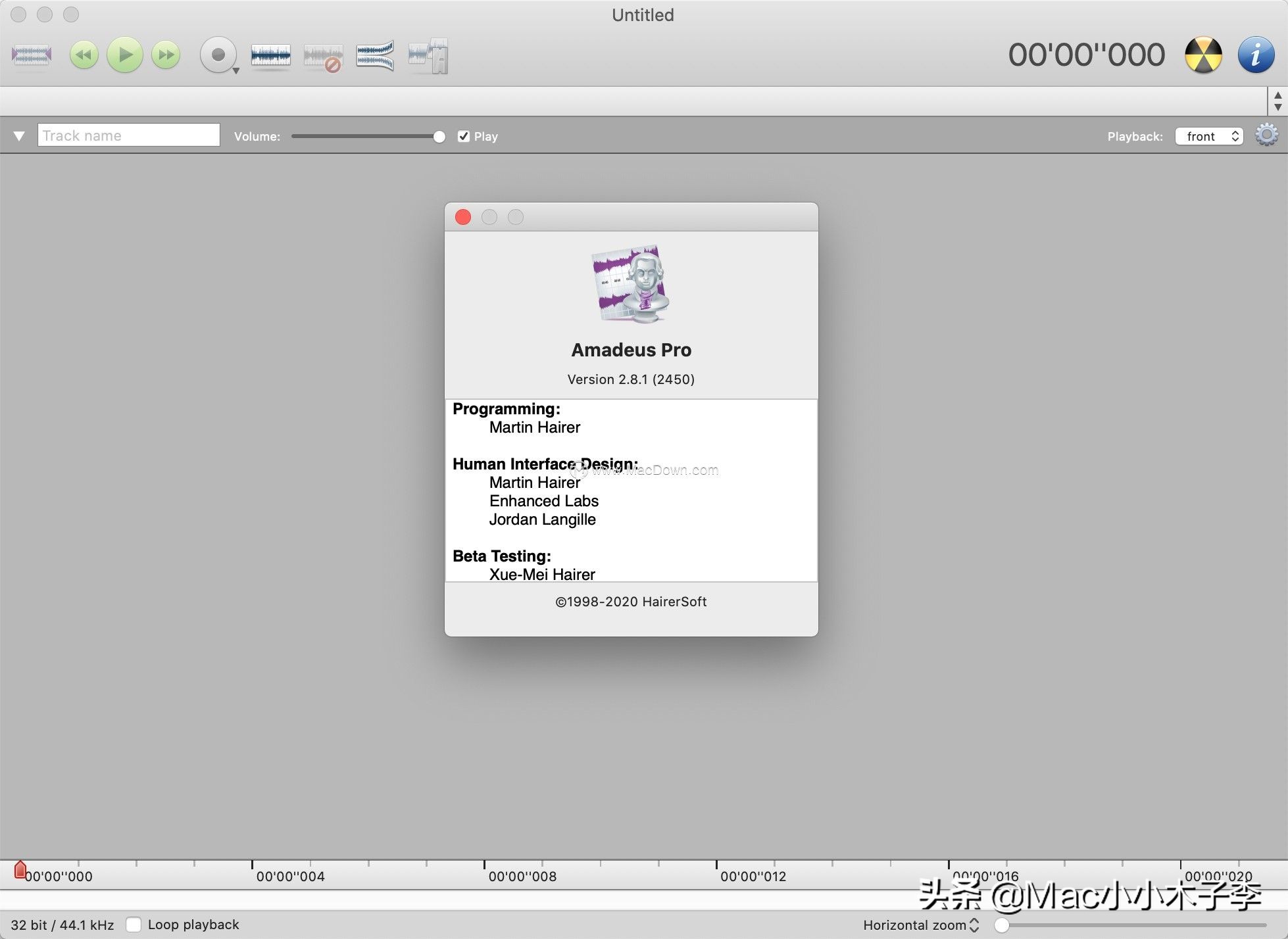Click the rewind playback button
The image size is (1288, 939).
[84, 55]
